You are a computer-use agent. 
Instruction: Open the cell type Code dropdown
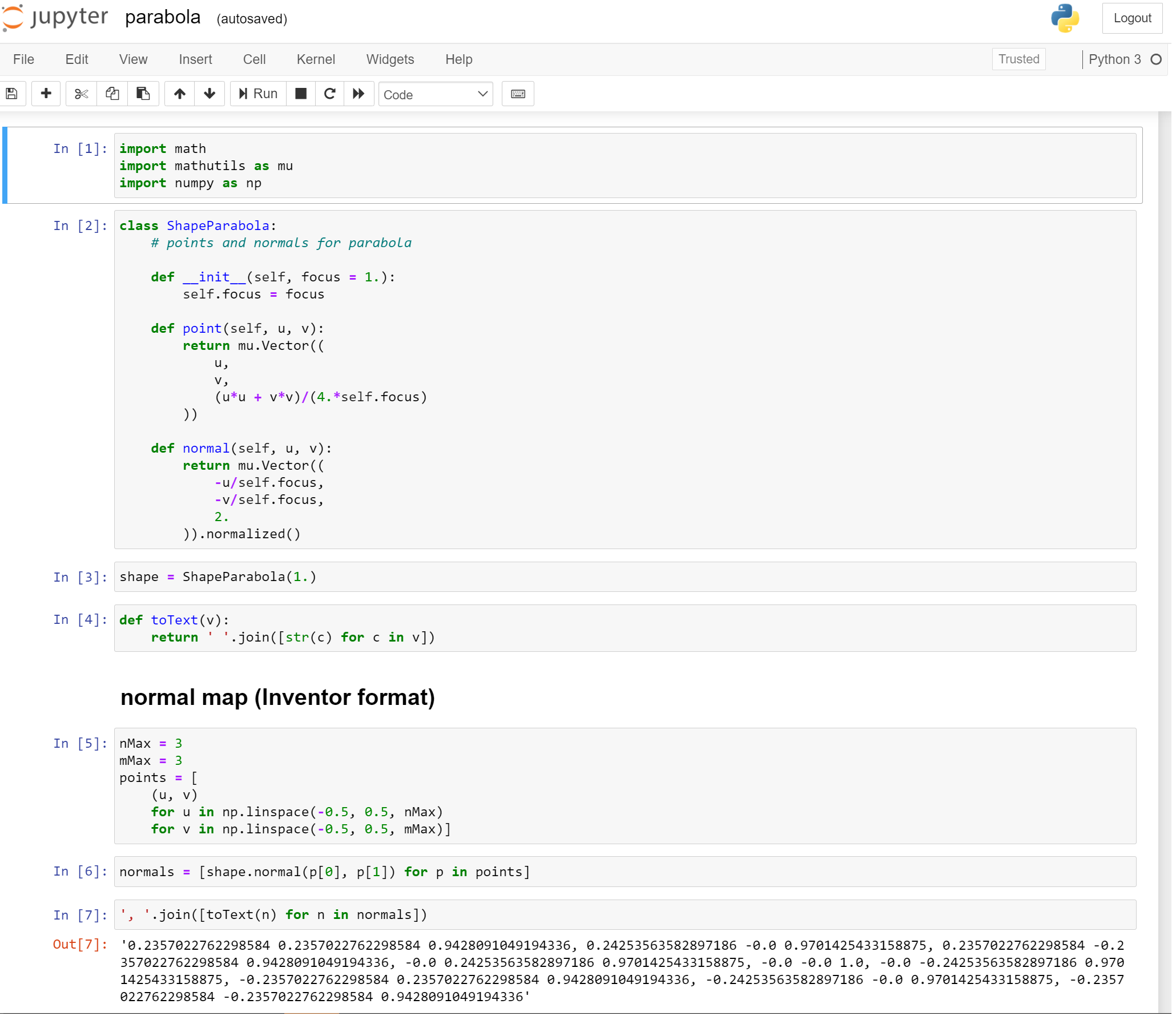(437, 95)
